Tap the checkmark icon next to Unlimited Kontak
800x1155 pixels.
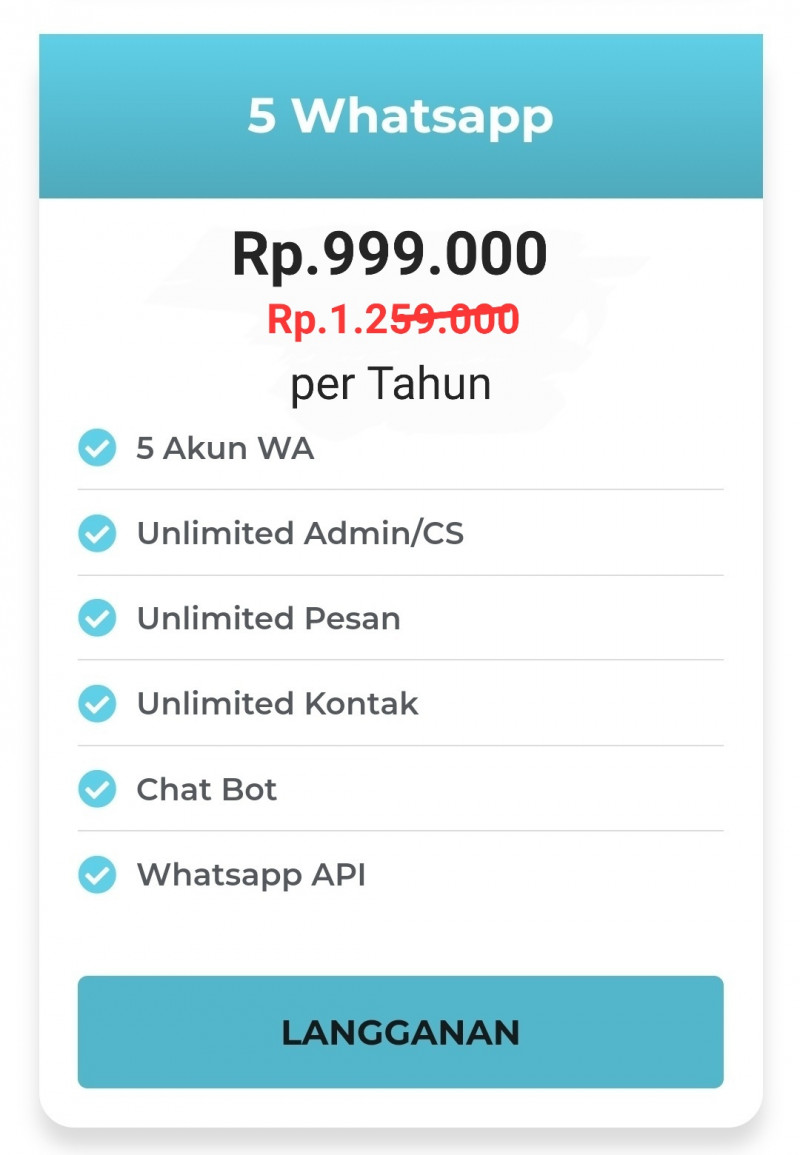click(x=97, y=704)
